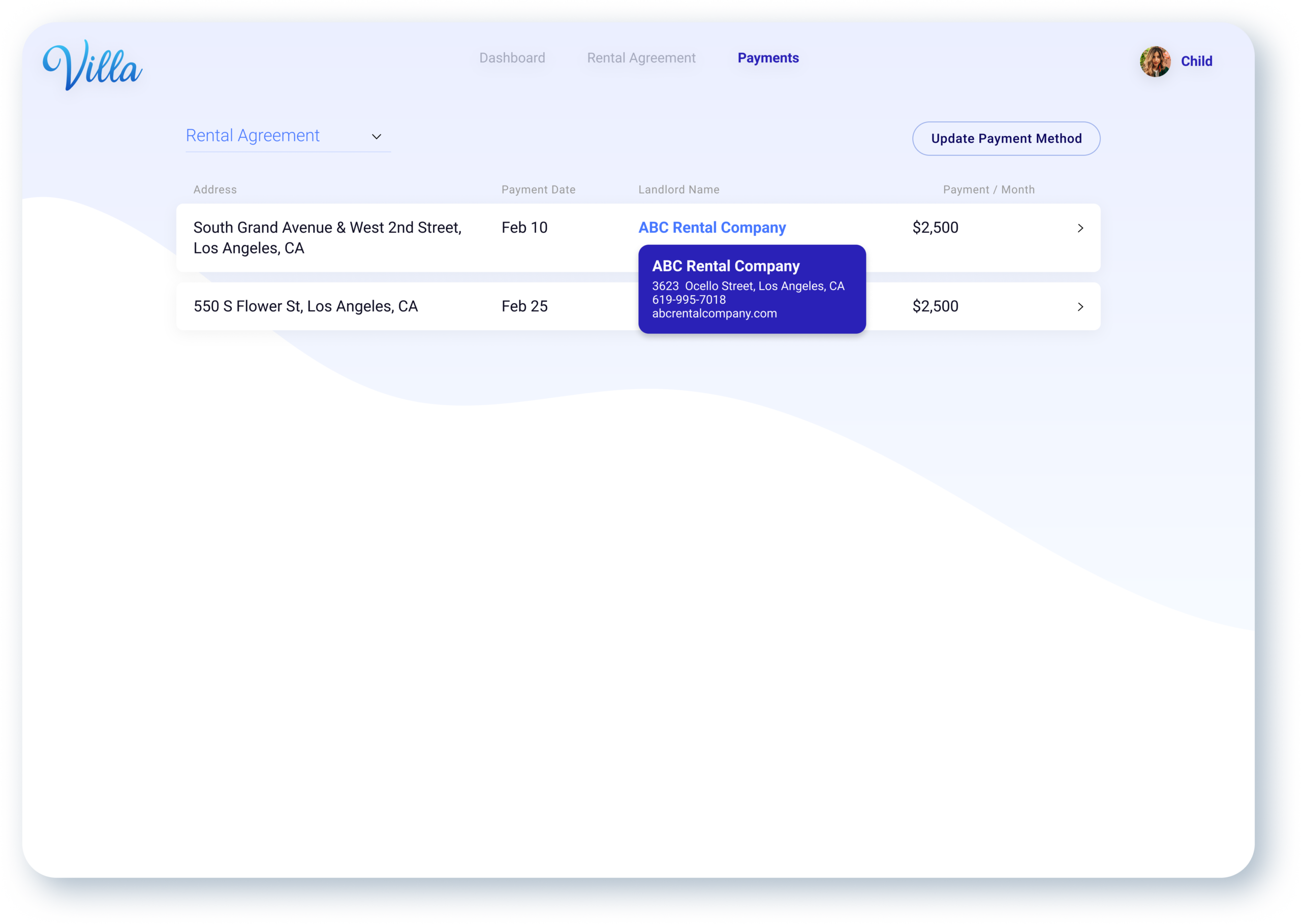This screenshot has width=1301, height=924.
Task: Click Update Payment Method button
Action: pyautogui.click(x=1006, y=138)
